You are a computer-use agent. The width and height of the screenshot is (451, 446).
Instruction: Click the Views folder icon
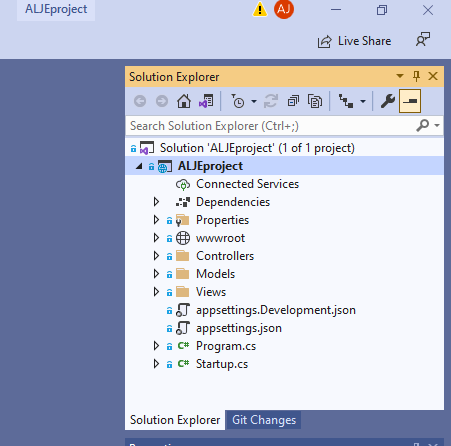pyautogui.click(x=182, y=292)
